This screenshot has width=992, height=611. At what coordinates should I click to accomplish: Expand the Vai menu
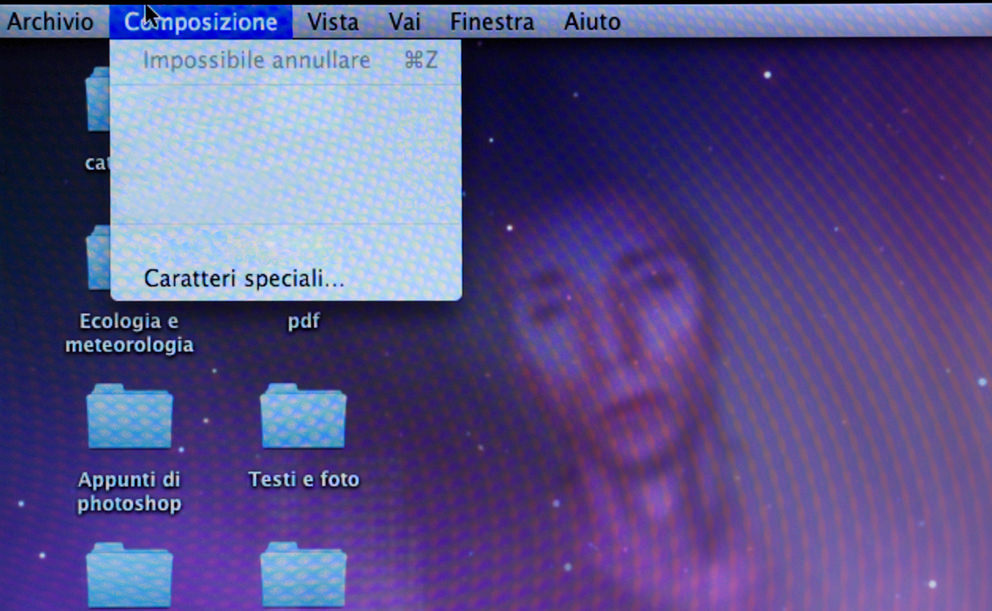[x=405, y=21]
